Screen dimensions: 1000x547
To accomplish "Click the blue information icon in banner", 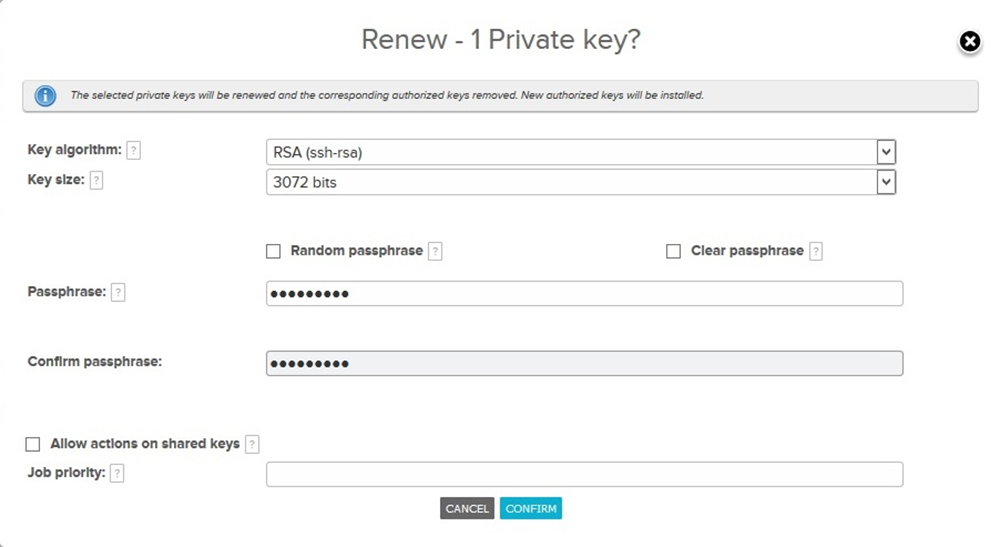I will coord(45,96).
